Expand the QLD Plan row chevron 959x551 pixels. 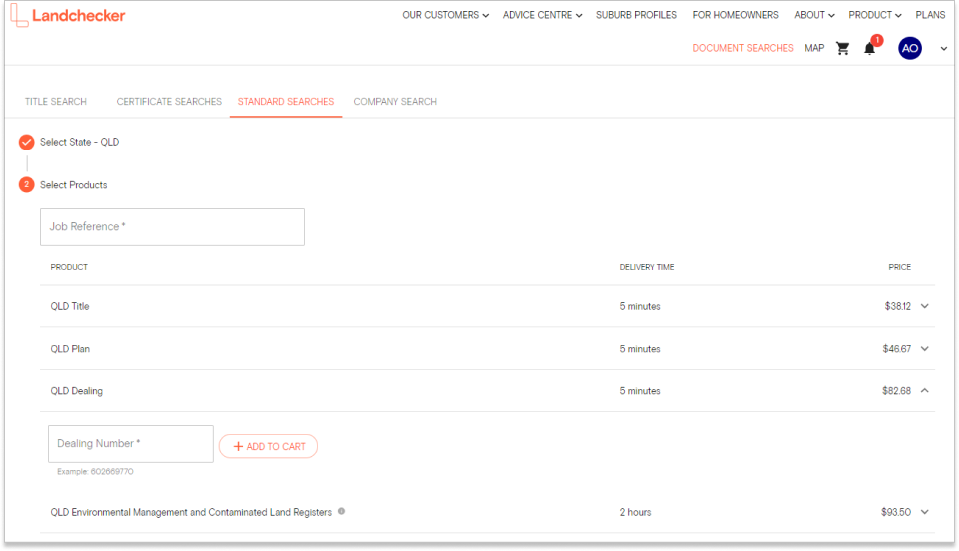tap(924, 349)
